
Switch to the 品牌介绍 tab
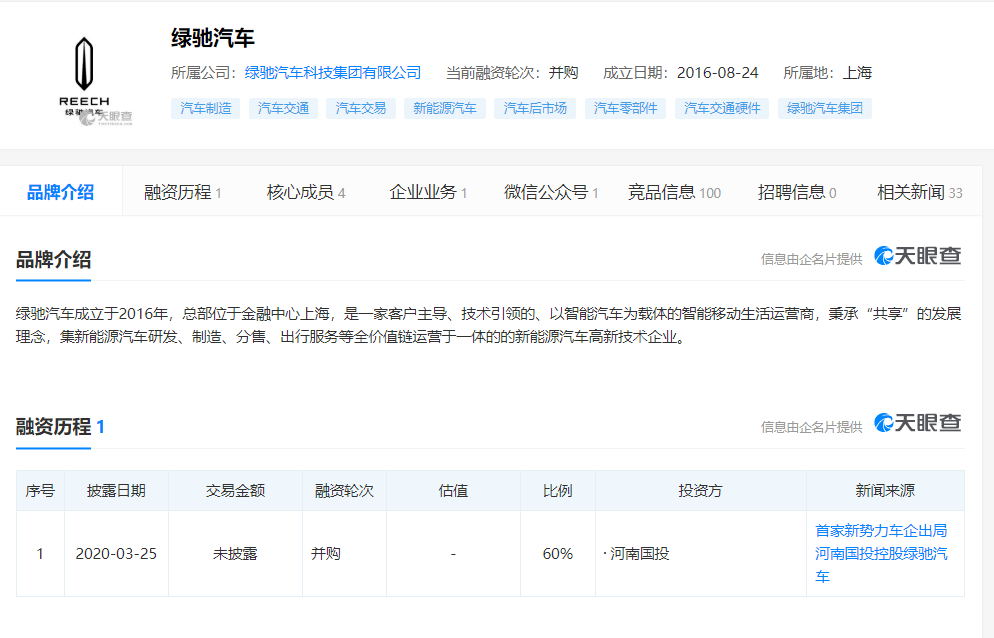61,192
